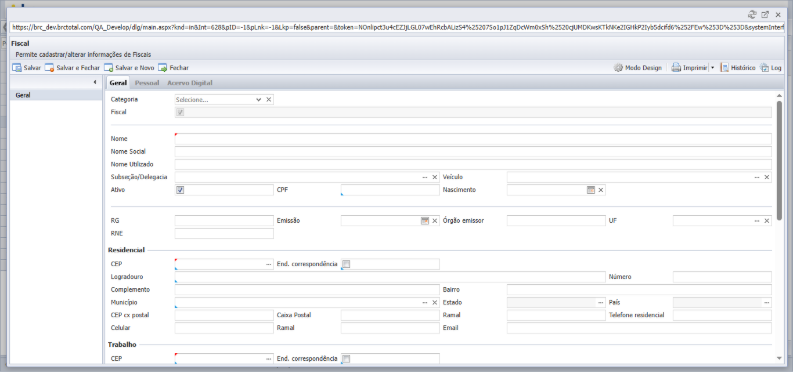Image resolution: width=793 pixels, height=372 pixels.
Task: Click Salvar e Novo button
Action: (x=129, y=68)
